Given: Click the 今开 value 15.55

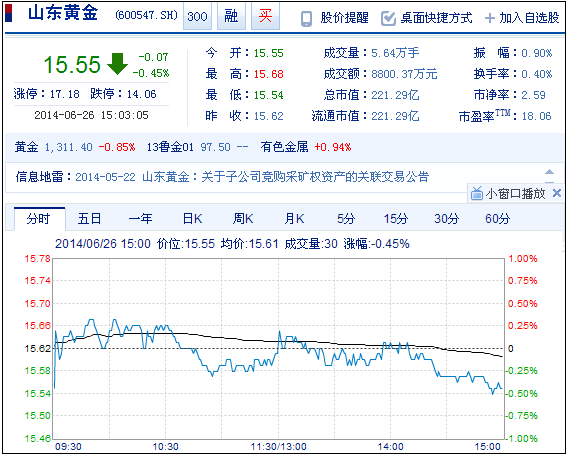Looking at the screenshot, I should pyautogui.click(x=268, y=53).
